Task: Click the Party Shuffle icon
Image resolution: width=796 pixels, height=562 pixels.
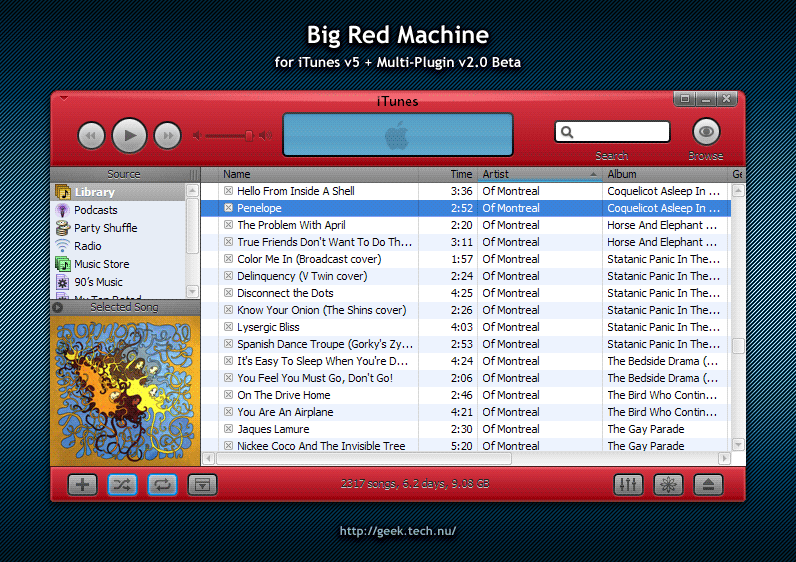Action: point(62,228)
